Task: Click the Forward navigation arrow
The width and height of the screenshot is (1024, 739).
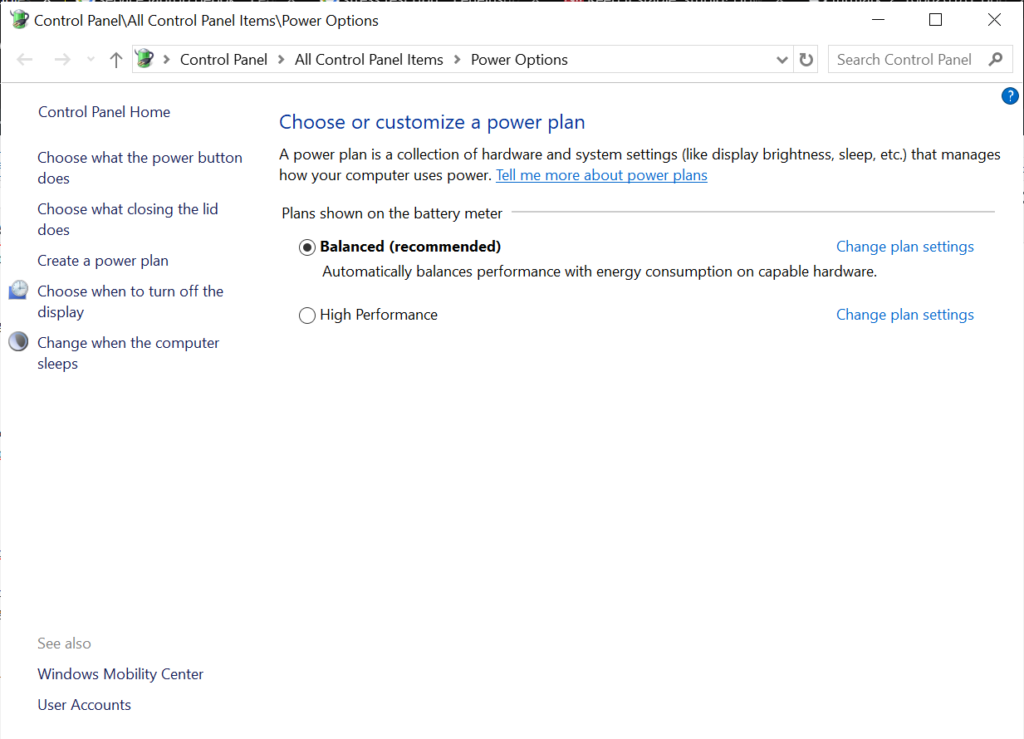Action: click(x=62, y=59)
